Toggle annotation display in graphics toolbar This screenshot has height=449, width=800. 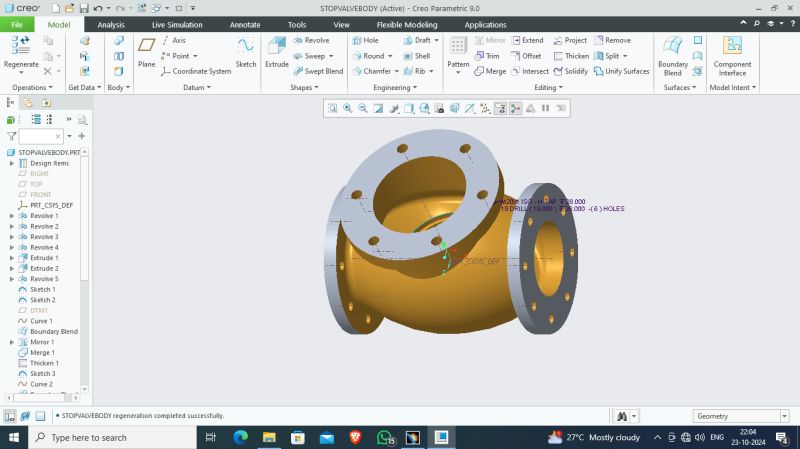tap(500, 108)
